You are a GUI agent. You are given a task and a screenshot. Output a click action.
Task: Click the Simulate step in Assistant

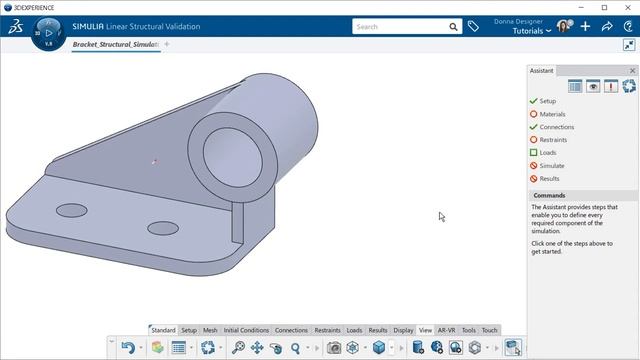552,166
